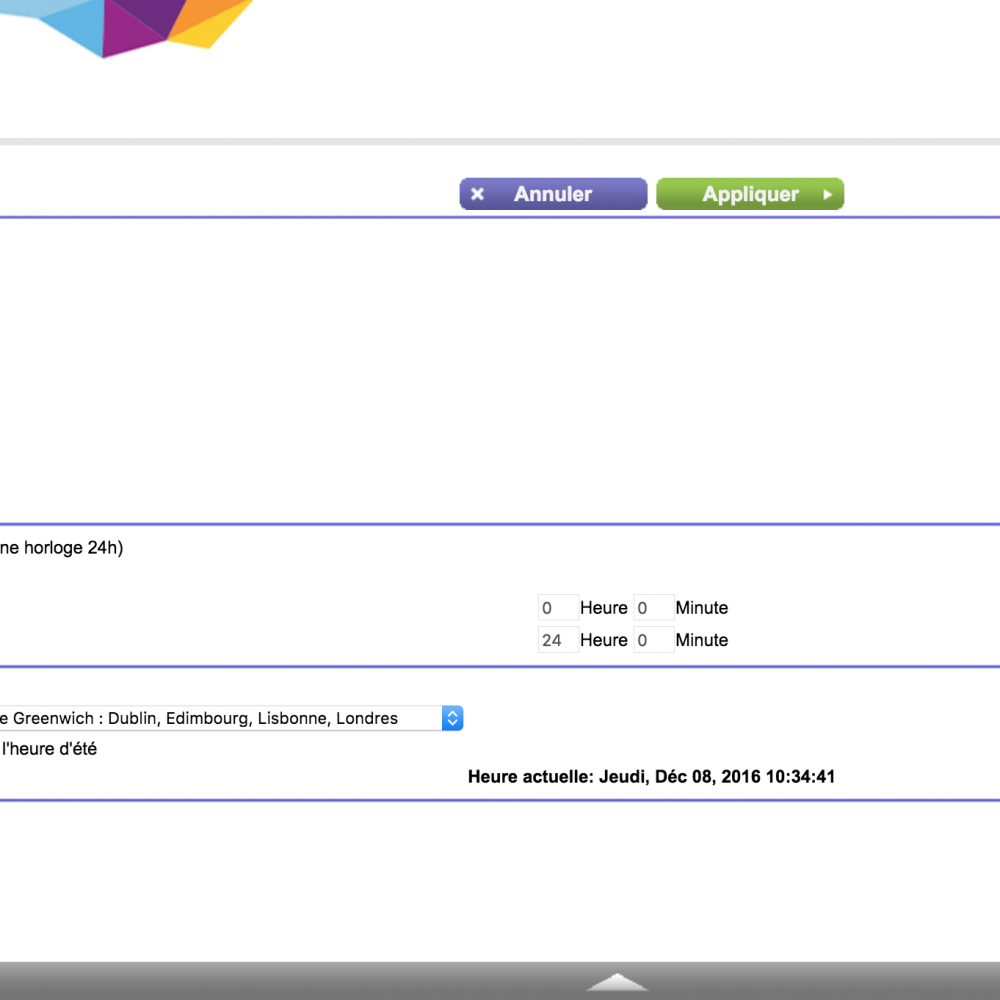Select the Heure actuelle date text

651,777
